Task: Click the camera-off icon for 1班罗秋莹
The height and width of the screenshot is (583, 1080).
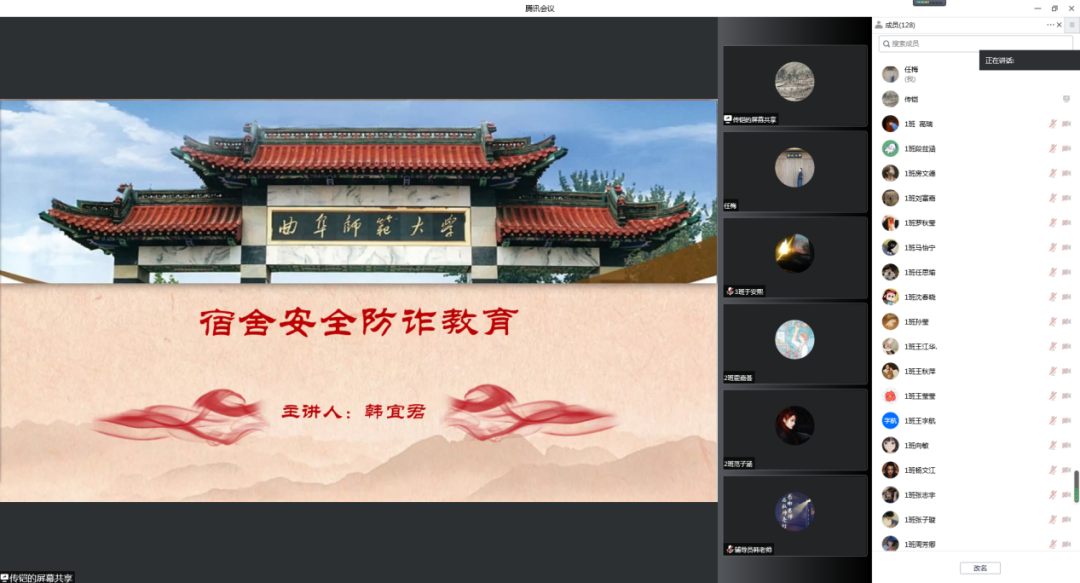Action: tap(1066, 223)
